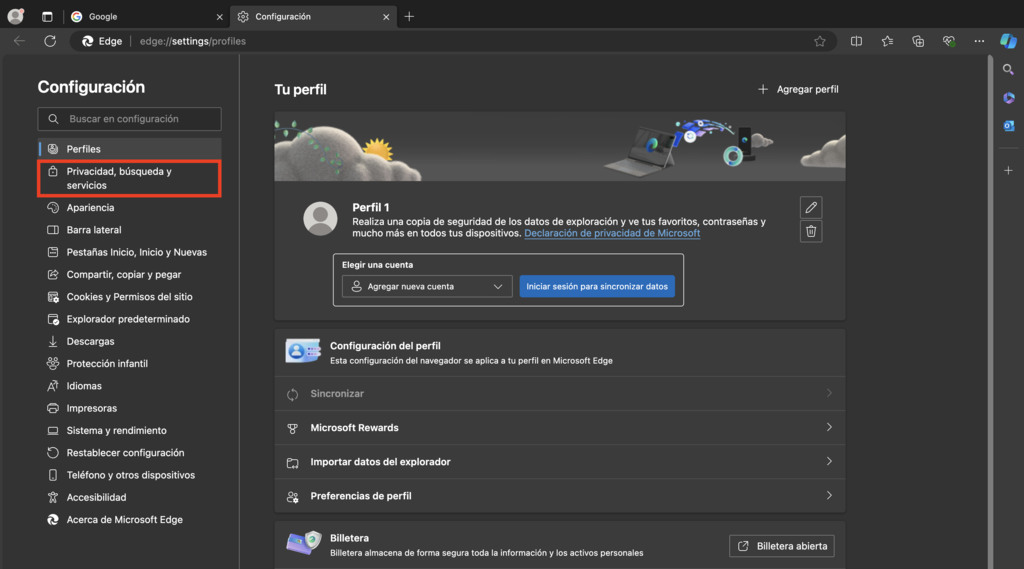Click the sidebar search magnifier icon
Screen dimensions: 1024x569
click(x=1008, y=69)
